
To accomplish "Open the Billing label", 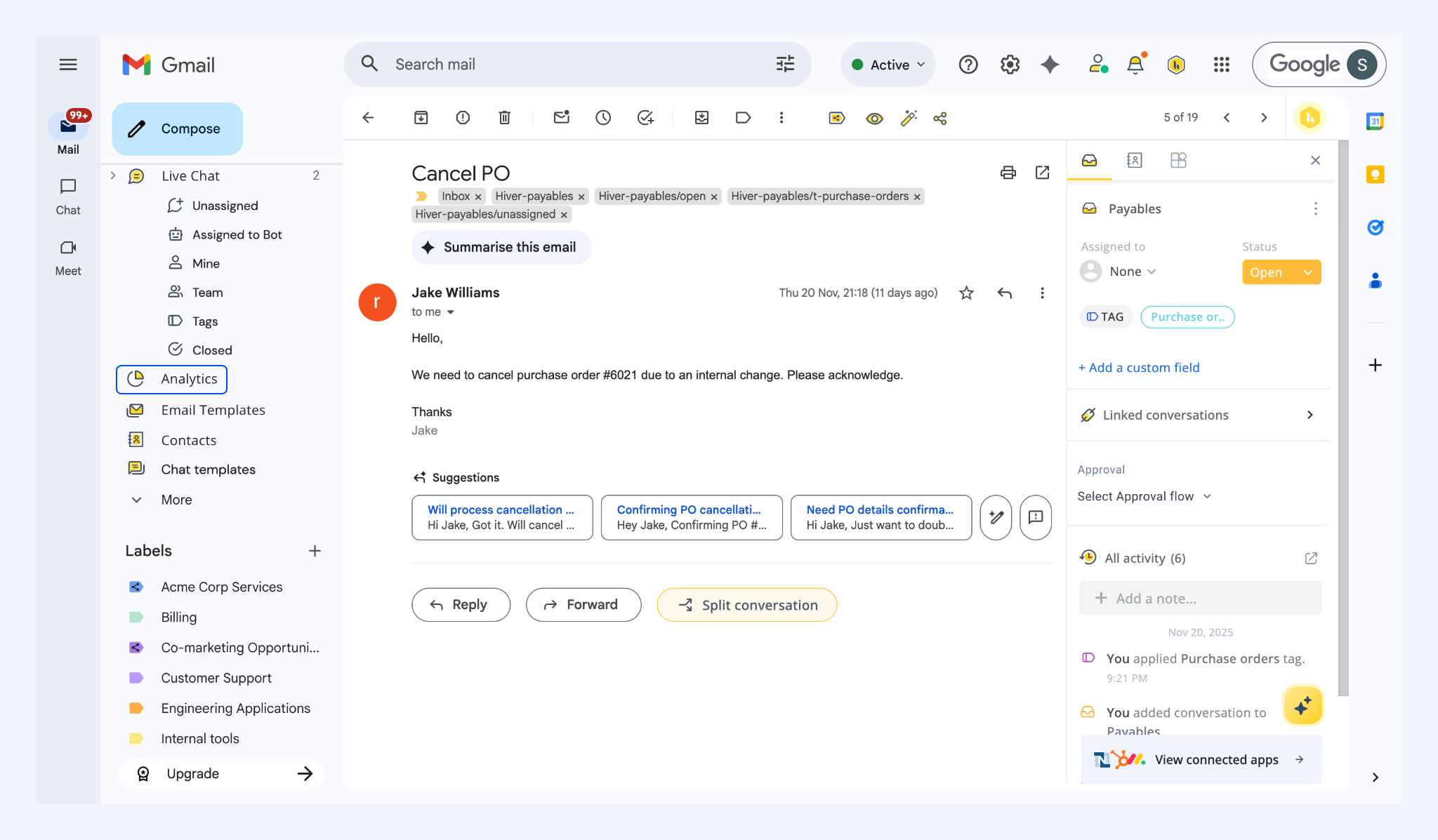I will [178, 617].
